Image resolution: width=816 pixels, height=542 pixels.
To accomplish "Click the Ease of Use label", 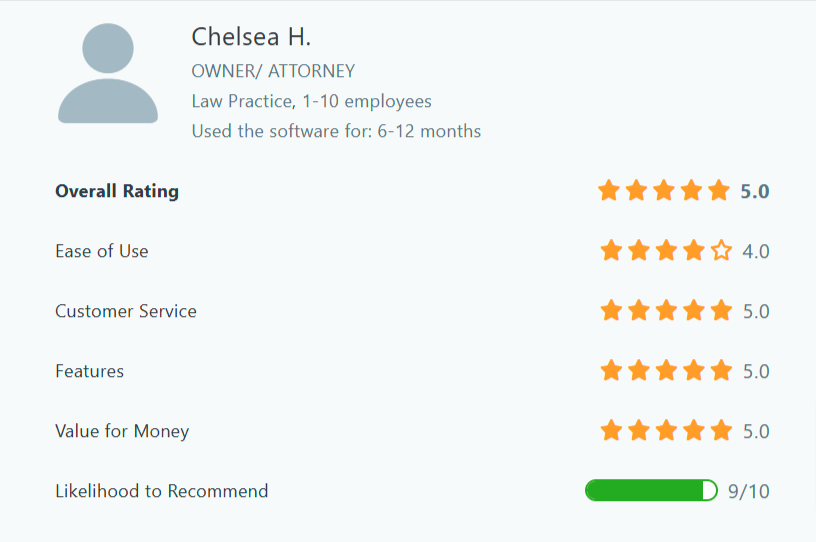I will (x=102, y=251).
